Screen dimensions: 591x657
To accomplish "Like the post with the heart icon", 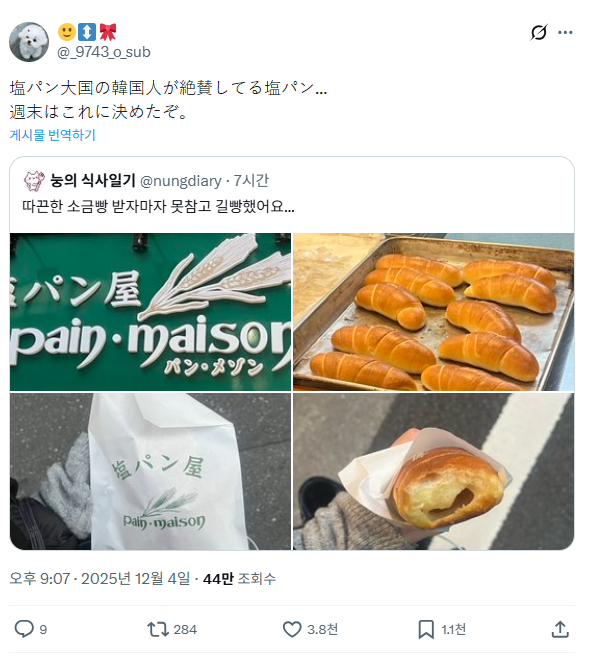I will (x=292, y=629).
